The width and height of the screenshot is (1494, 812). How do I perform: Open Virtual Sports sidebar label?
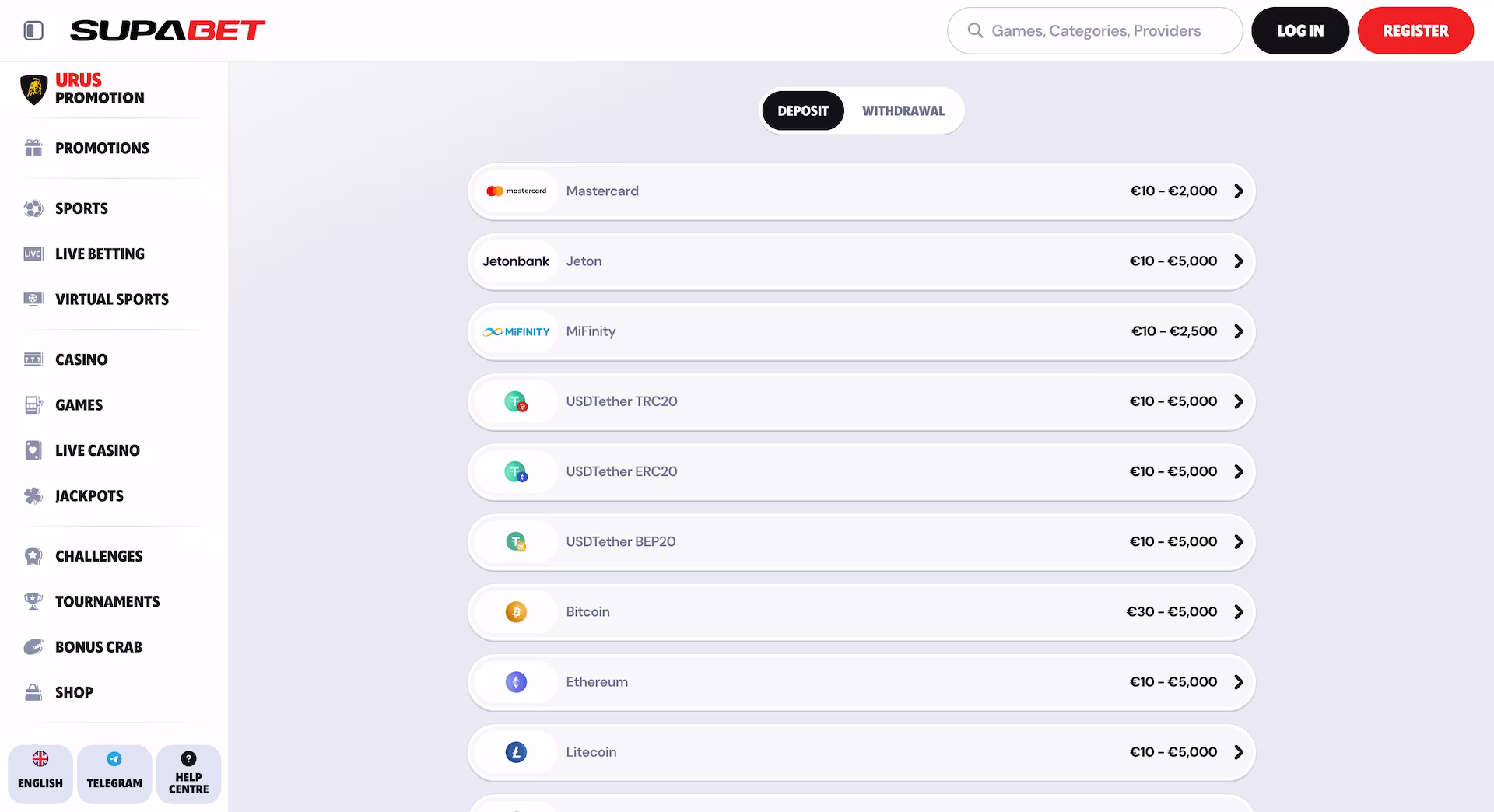click(x=112, y=299)
